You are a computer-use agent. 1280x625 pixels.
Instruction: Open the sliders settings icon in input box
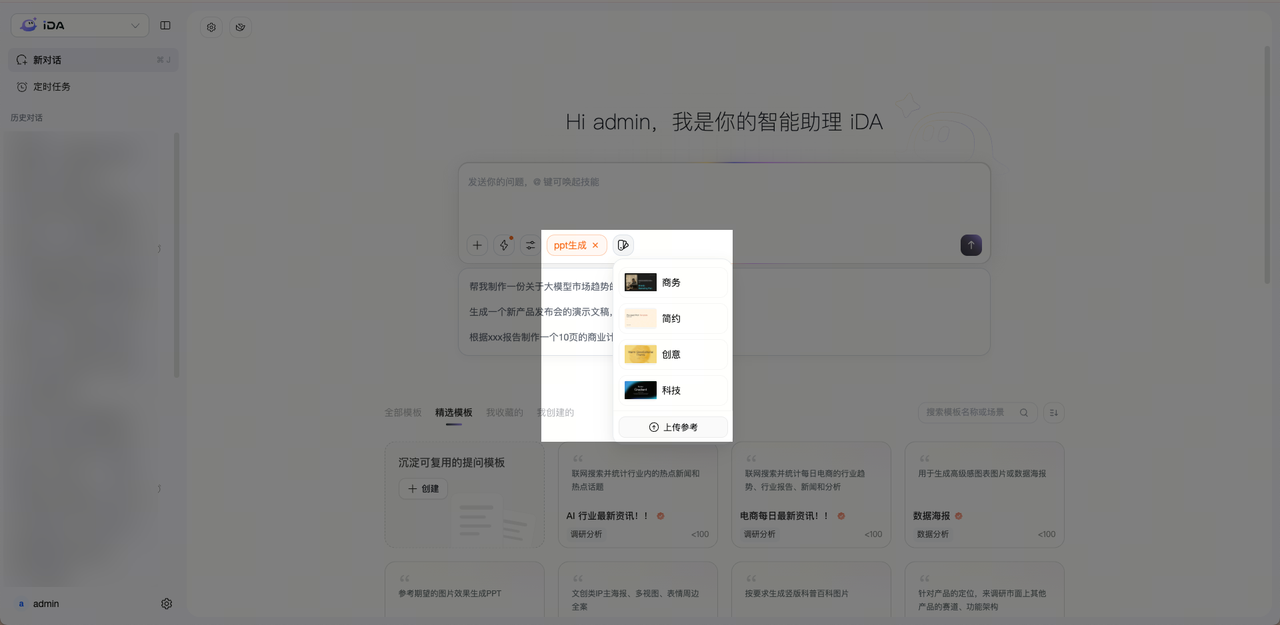point(530,245)
